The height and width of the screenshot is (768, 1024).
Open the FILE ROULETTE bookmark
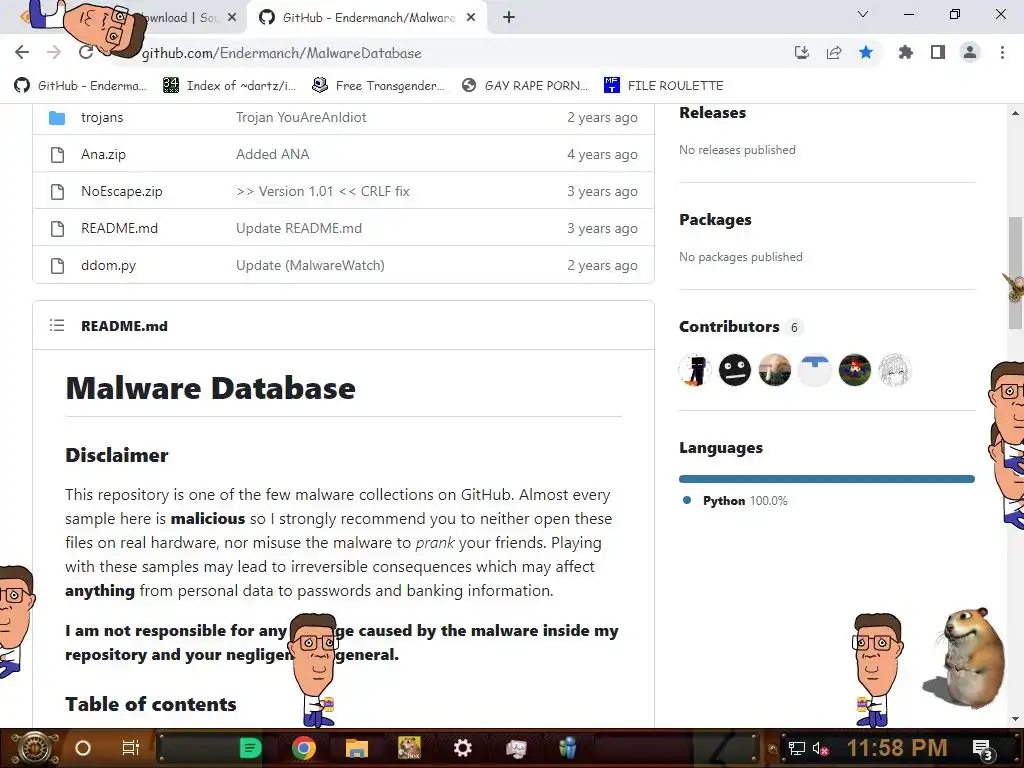[x=664, y=86]
